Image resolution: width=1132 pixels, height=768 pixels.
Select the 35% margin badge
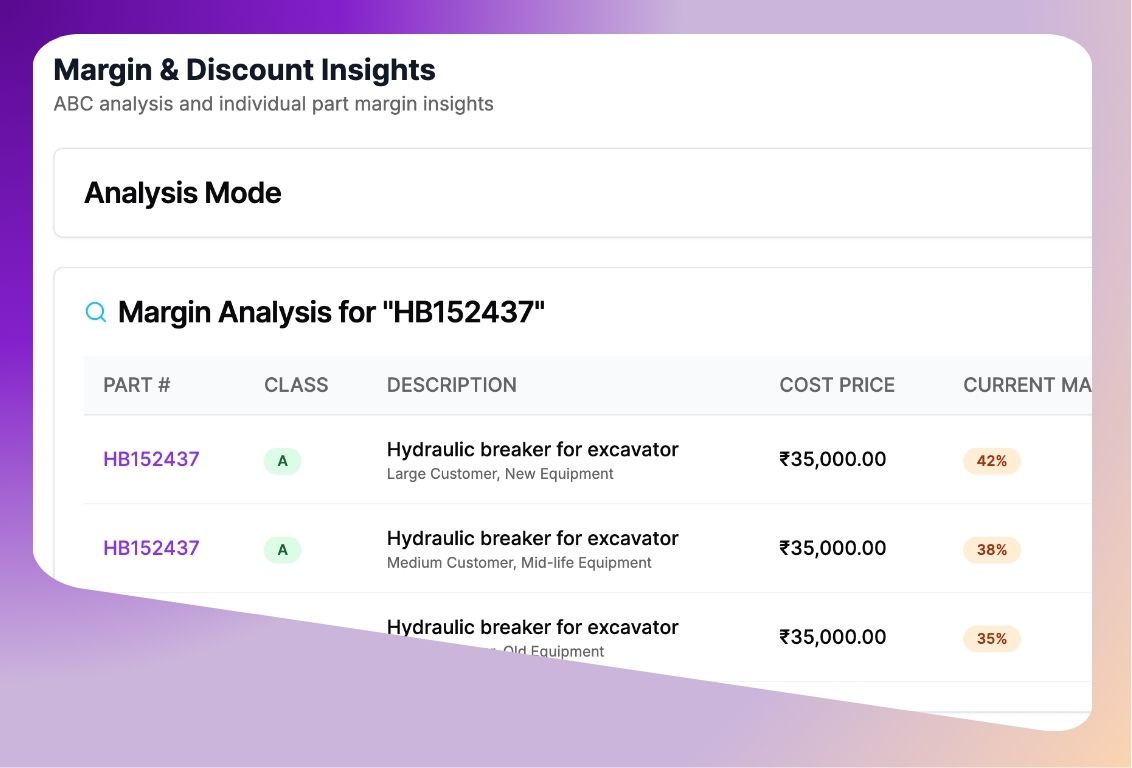point(991,638)
